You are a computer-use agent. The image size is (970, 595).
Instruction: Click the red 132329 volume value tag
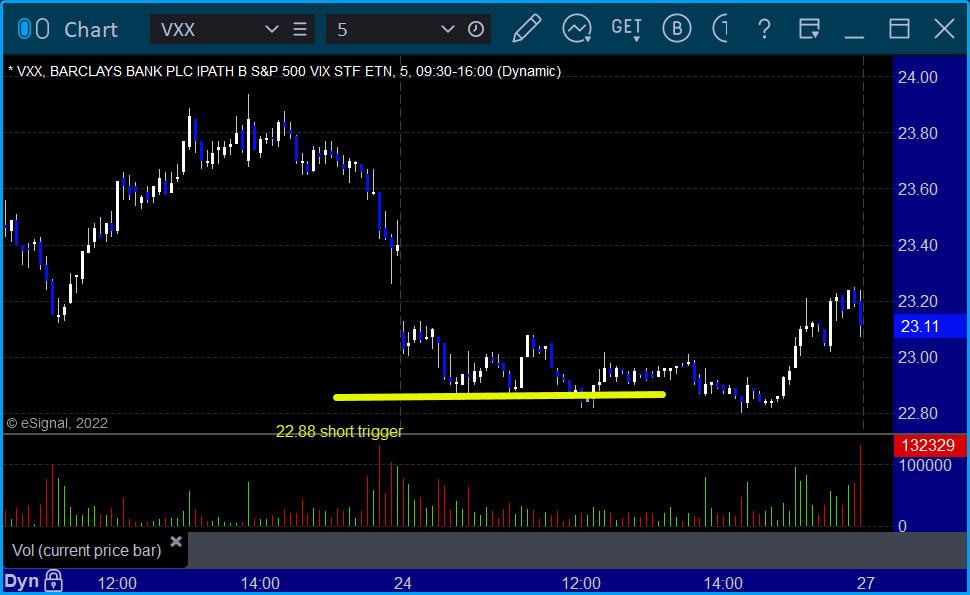click(x=930, y=445)
